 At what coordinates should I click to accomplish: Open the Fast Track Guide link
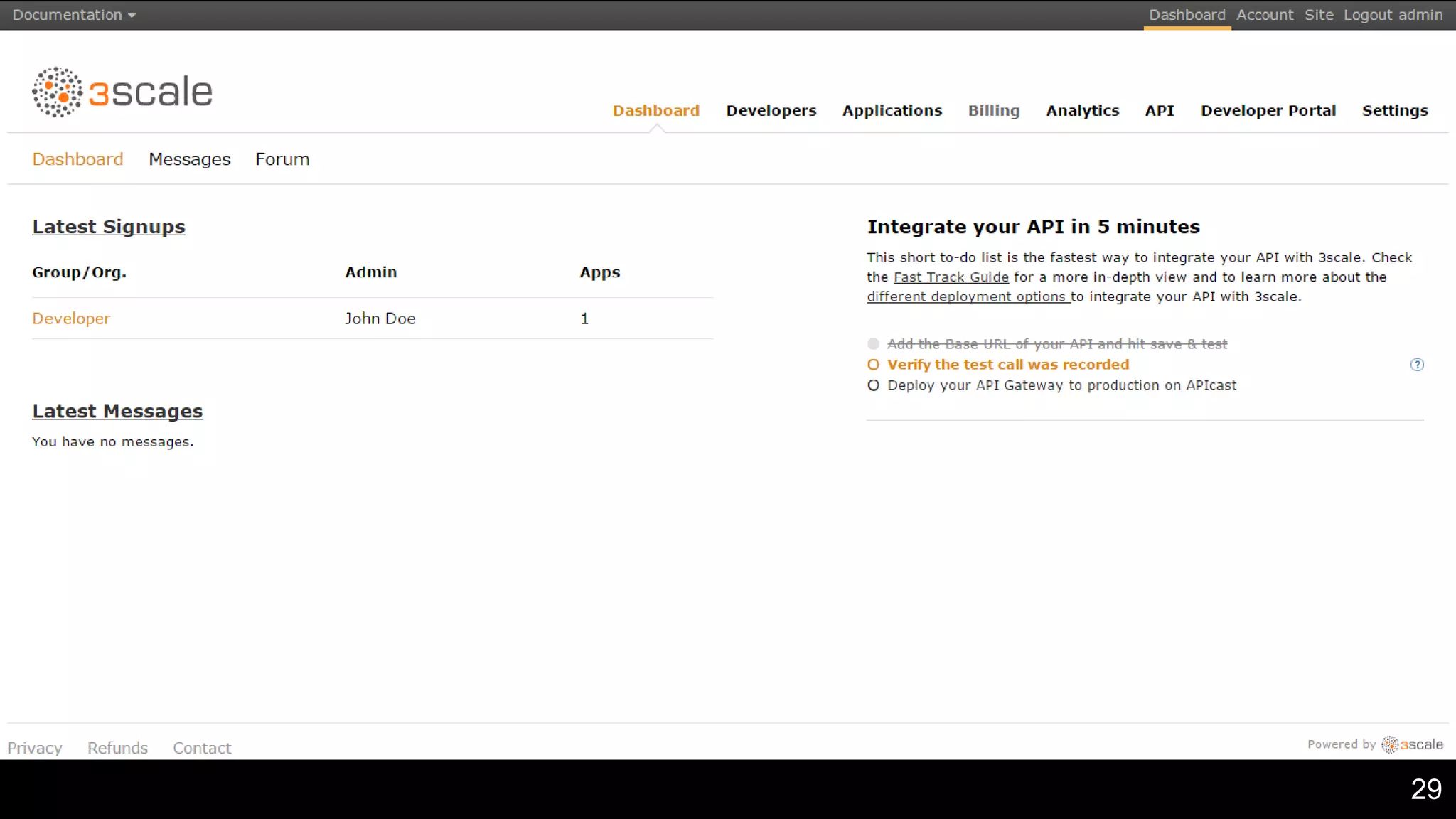pos(951,277)
